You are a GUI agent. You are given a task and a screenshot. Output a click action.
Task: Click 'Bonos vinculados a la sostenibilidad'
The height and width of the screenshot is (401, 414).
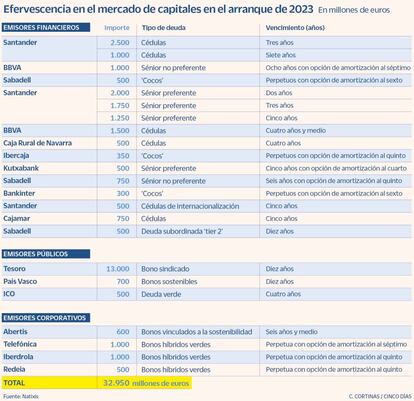(196, 332)
